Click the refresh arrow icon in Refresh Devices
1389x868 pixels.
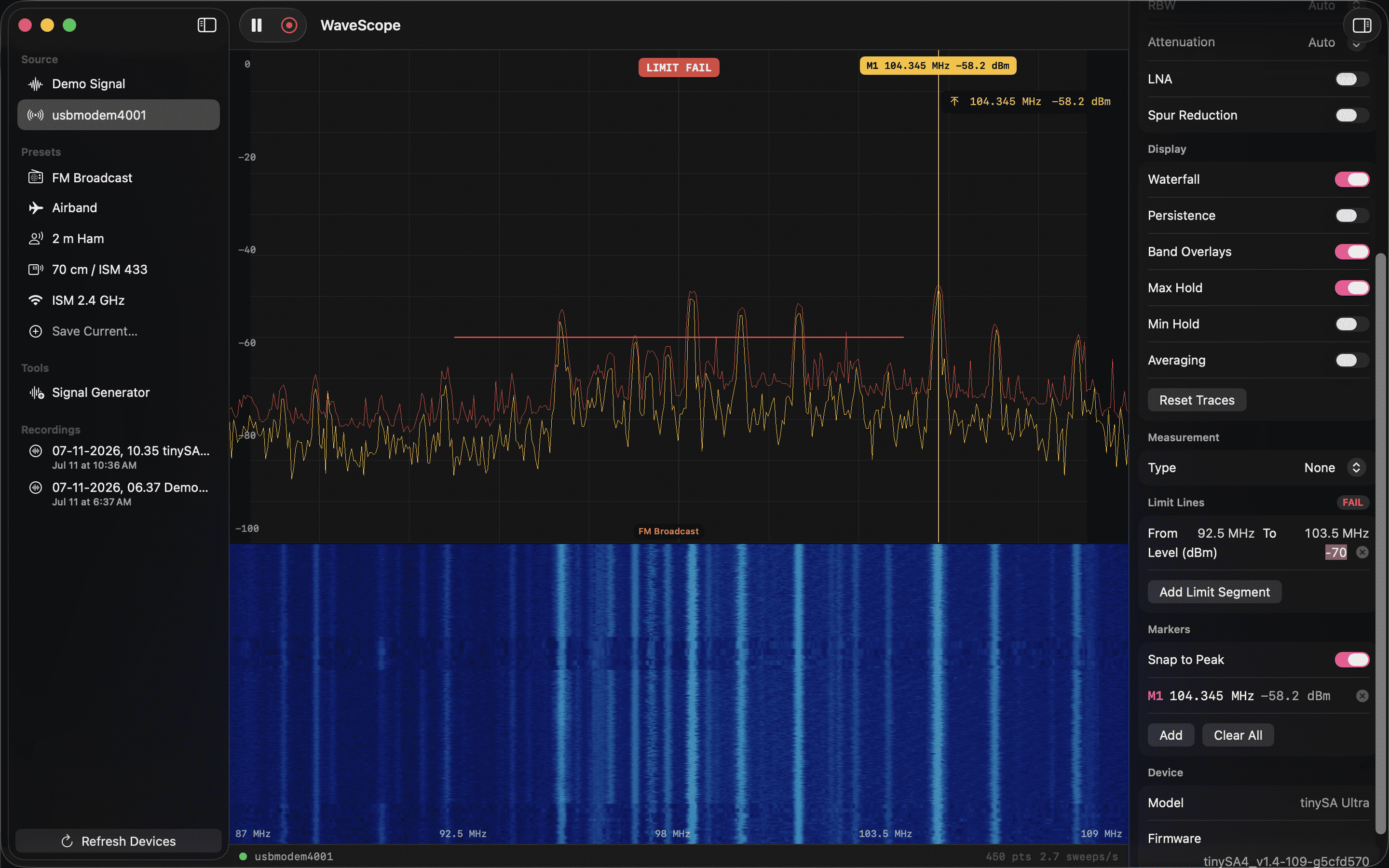(67, 841)
